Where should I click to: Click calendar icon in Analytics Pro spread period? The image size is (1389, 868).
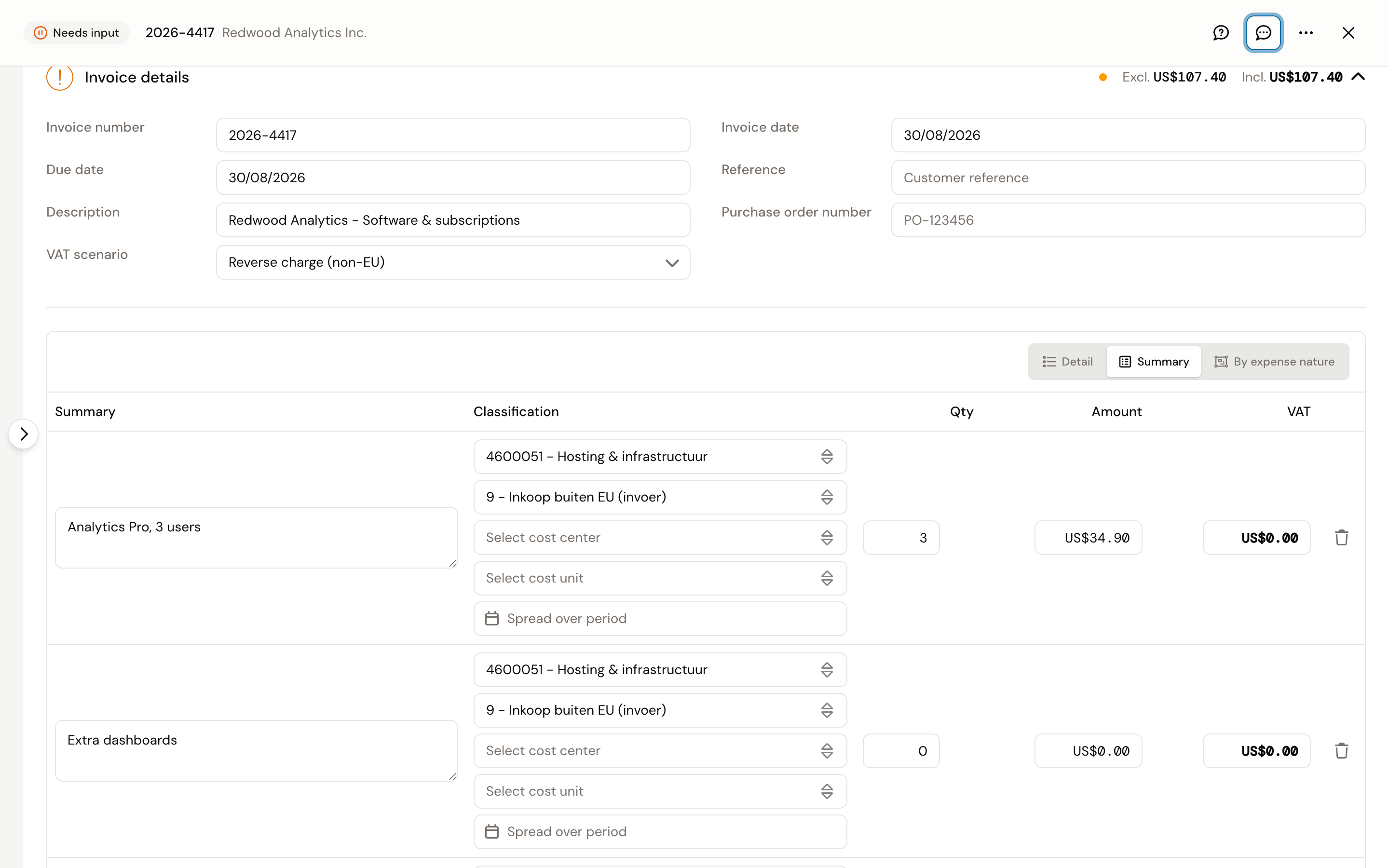[x=492, y=619]
